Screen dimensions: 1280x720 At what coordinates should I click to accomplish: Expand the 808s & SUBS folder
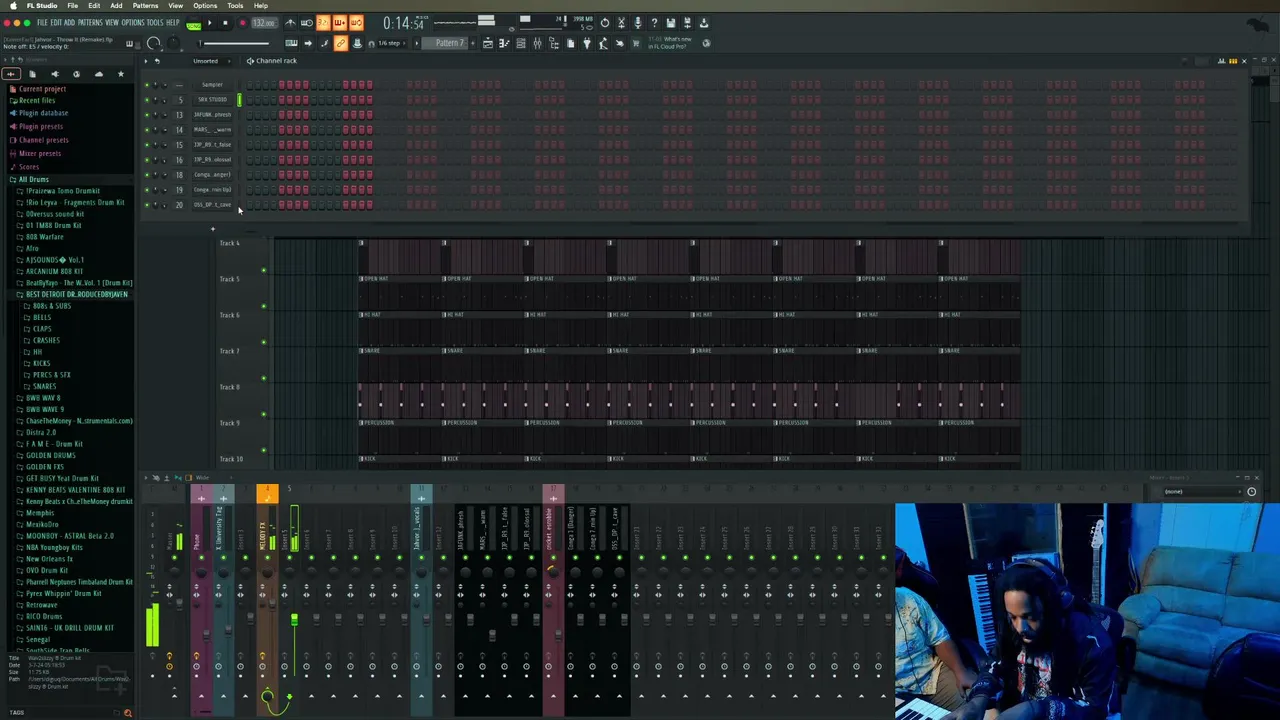(x=50, y=306)
